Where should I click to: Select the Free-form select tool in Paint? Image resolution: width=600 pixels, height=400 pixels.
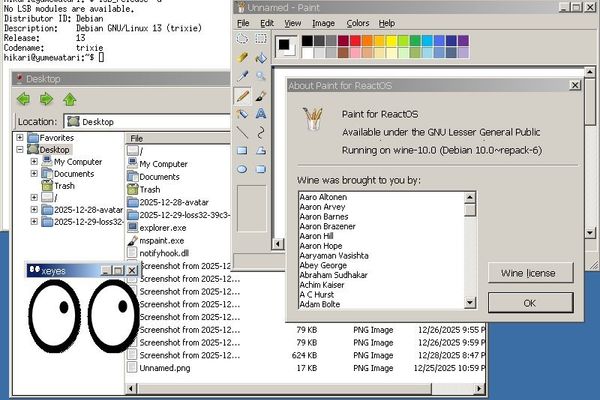click(242, 39)
